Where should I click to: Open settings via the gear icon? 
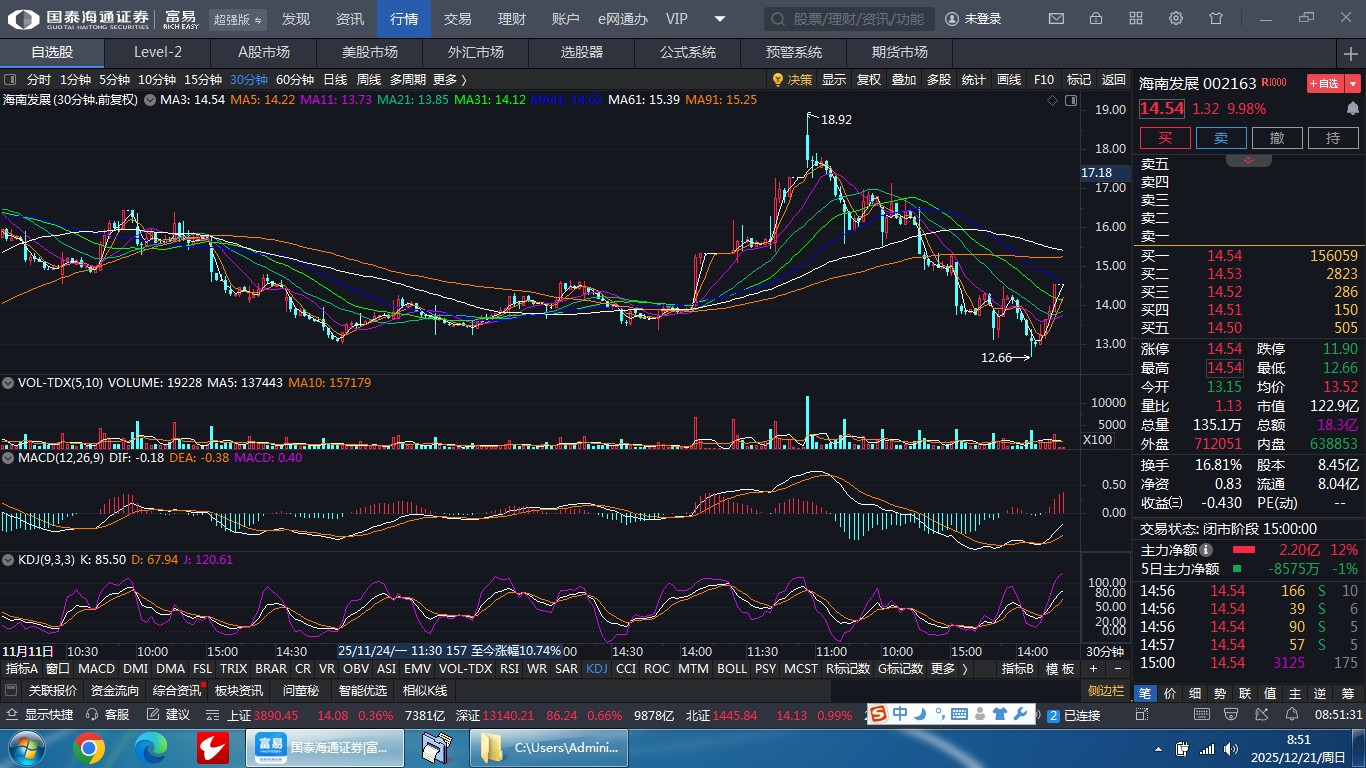coord(1176,19)
